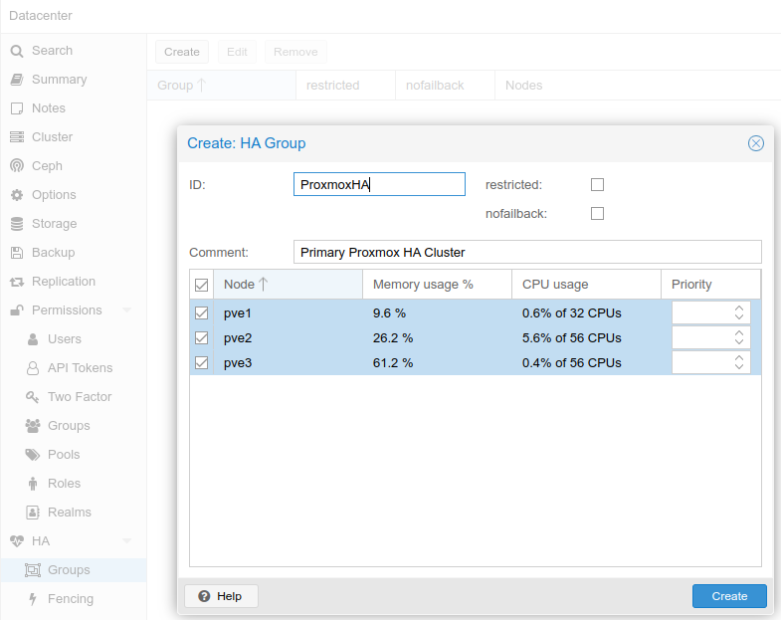
Task: Open the Summary menu item
Action: coord(59,80)
